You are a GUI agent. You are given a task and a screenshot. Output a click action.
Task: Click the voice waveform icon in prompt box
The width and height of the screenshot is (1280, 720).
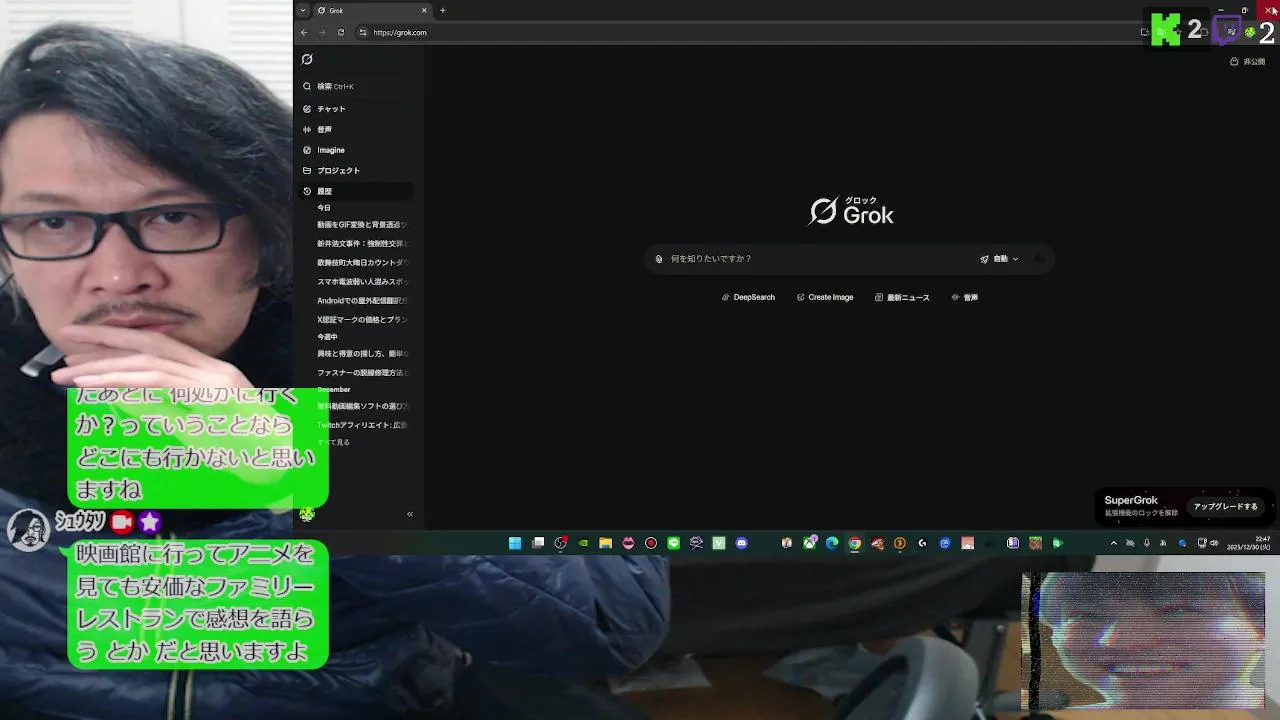[1039, 259]
